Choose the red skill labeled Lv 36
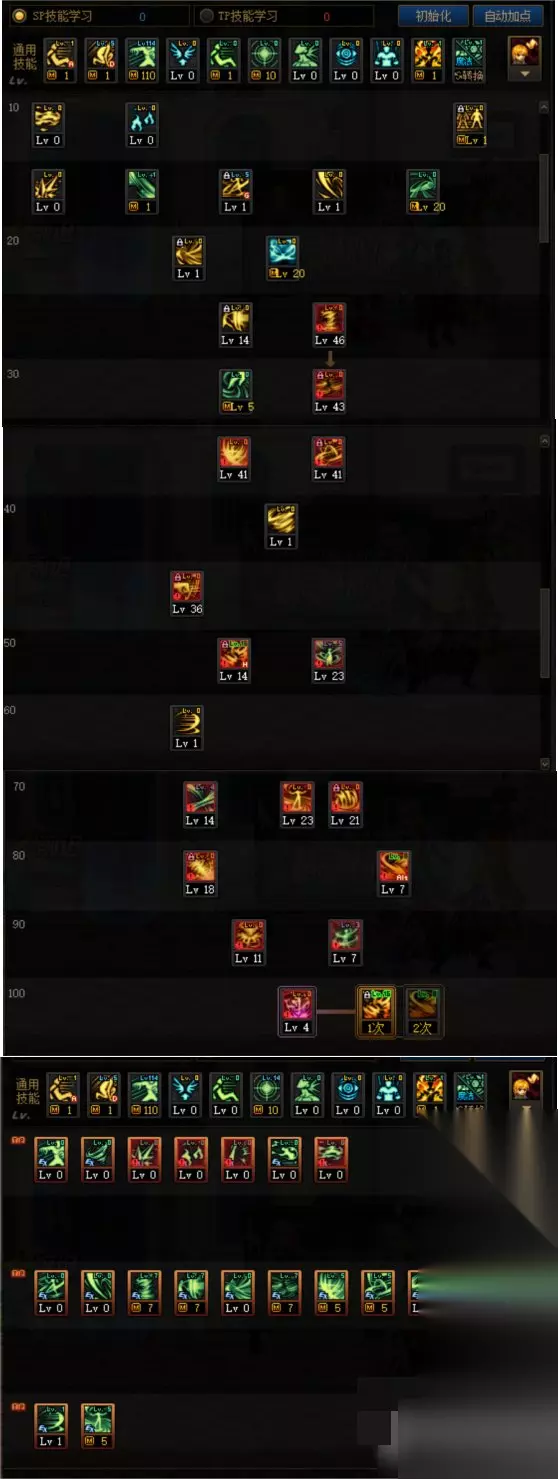The image size is (558, 1479). click(x=187, y=593)
